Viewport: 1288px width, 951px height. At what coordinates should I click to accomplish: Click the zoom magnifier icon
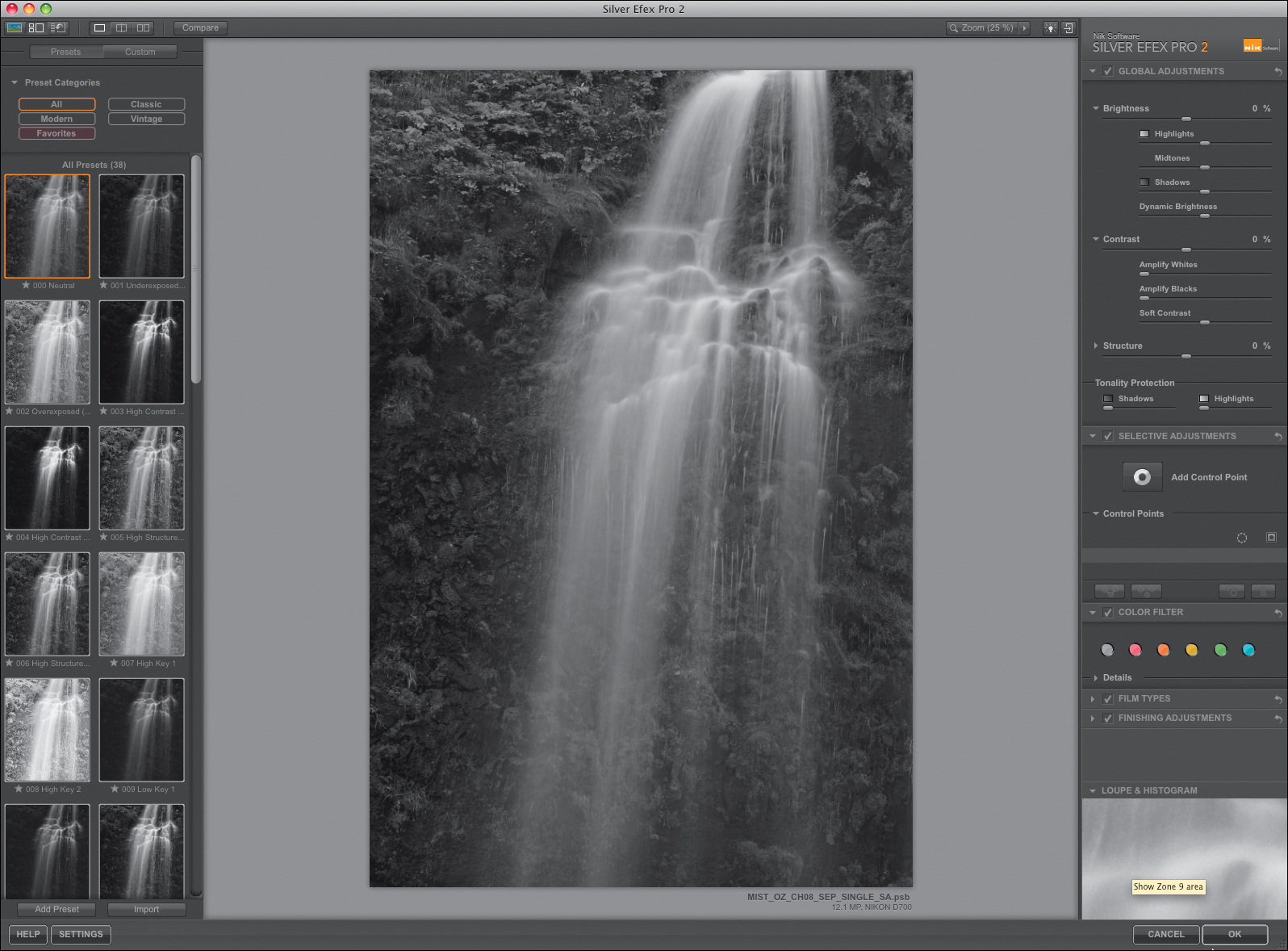954,28
